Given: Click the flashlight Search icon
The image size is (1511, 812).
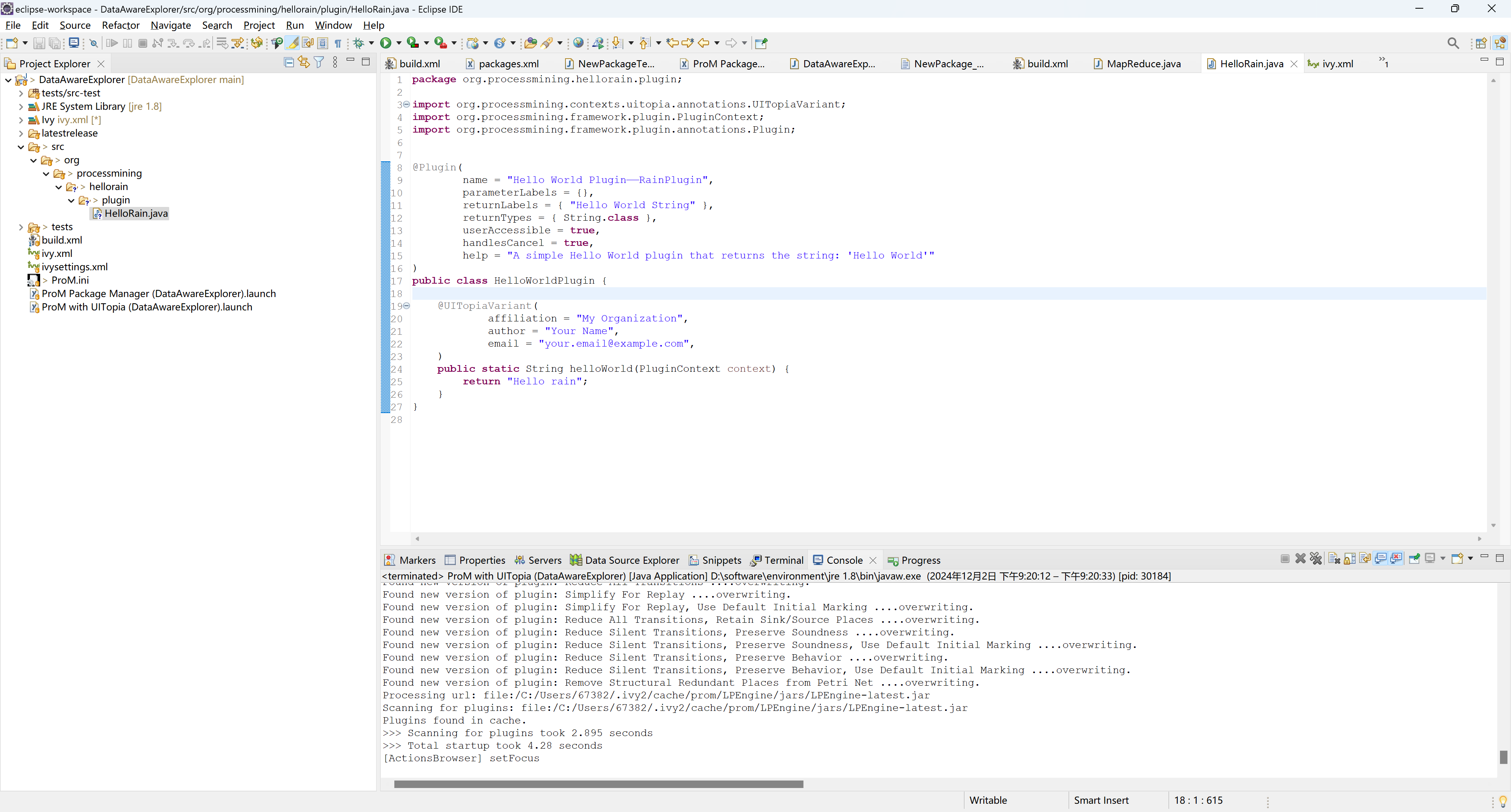Looking at the screenshot, I should (x=547, y=43).
